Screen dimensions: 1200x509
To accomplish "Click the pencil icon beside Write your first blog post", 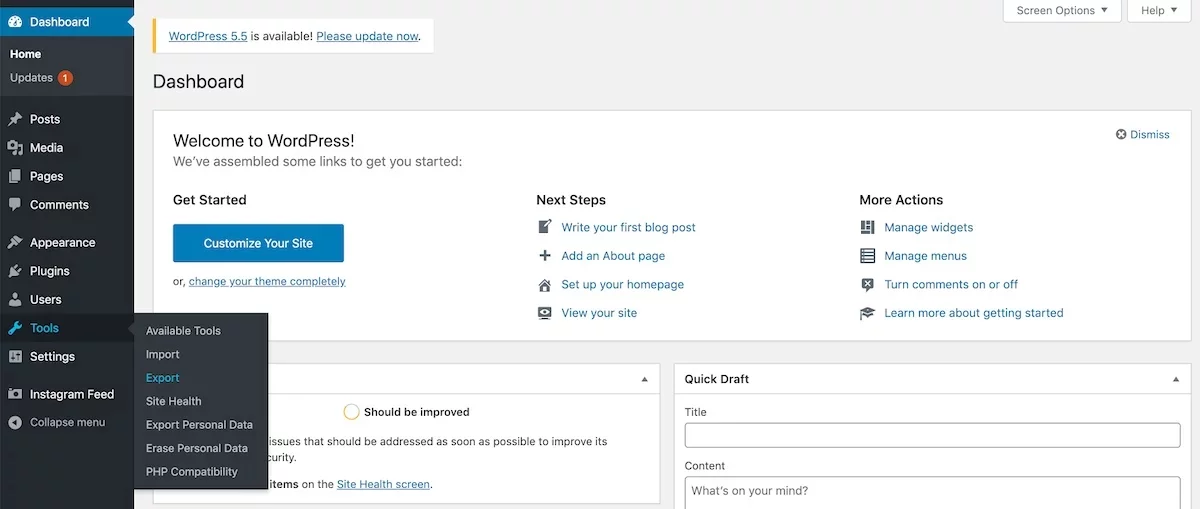I will point(545,227).
